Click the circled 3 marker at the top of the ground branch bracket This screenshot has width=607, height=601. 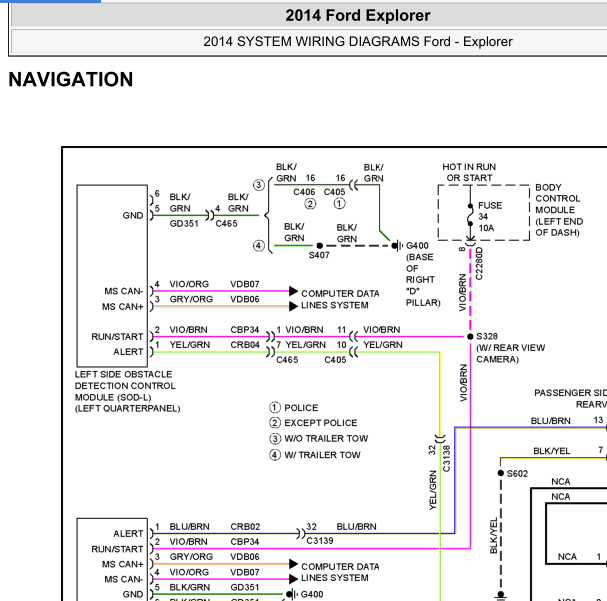pos(259,185)
